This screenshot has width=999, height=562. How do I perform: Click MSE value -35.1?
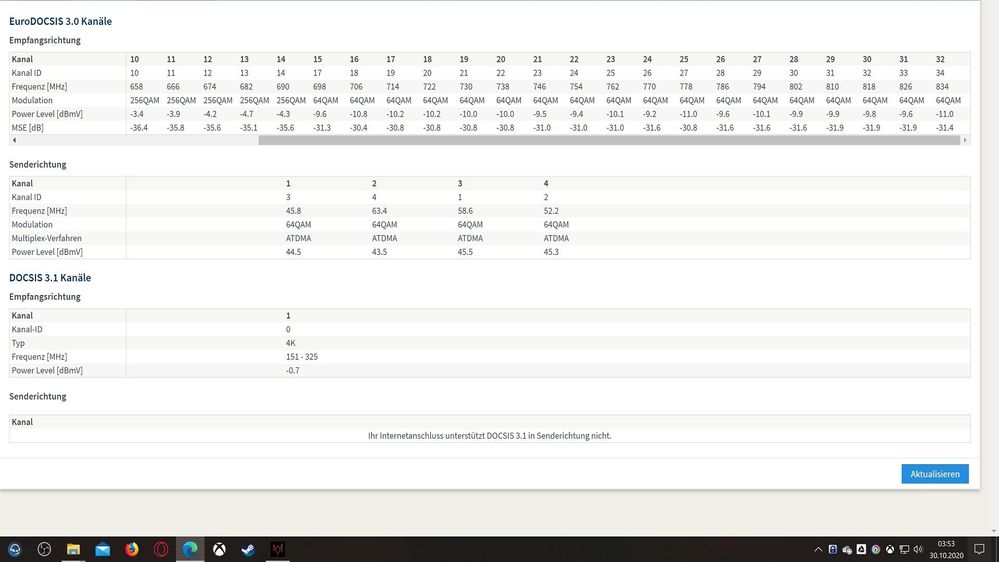[x=248, y=127]
